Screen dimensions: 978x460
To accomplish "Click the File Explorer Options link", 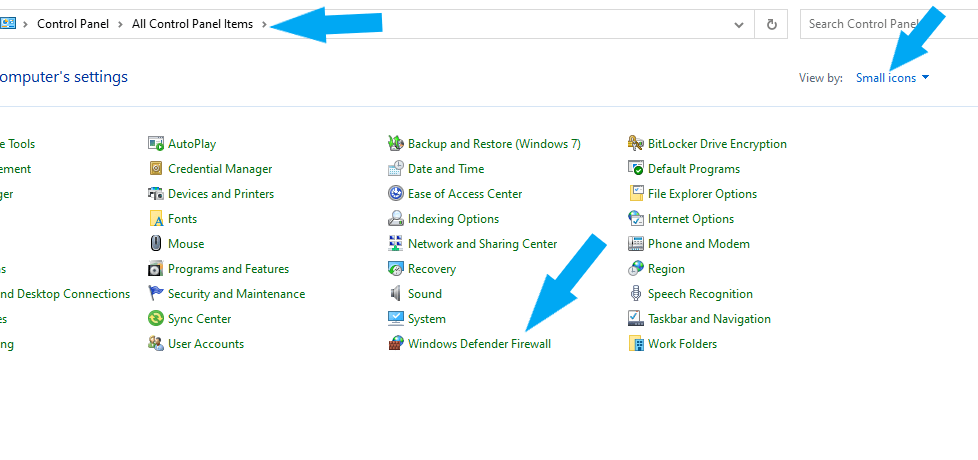I will pyautogui.click(x=702, y=194).
